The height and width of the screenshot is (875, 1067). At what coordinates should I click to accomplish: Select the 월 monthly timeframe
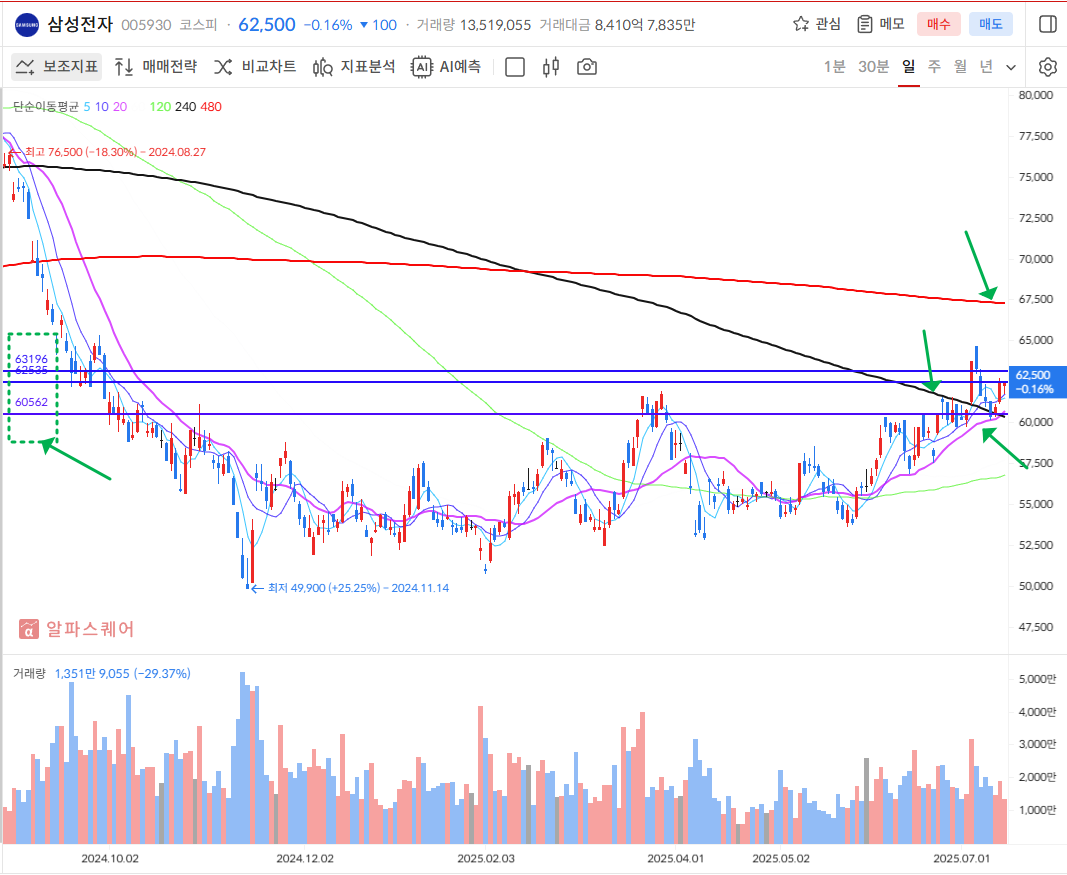tap(960, 67)
